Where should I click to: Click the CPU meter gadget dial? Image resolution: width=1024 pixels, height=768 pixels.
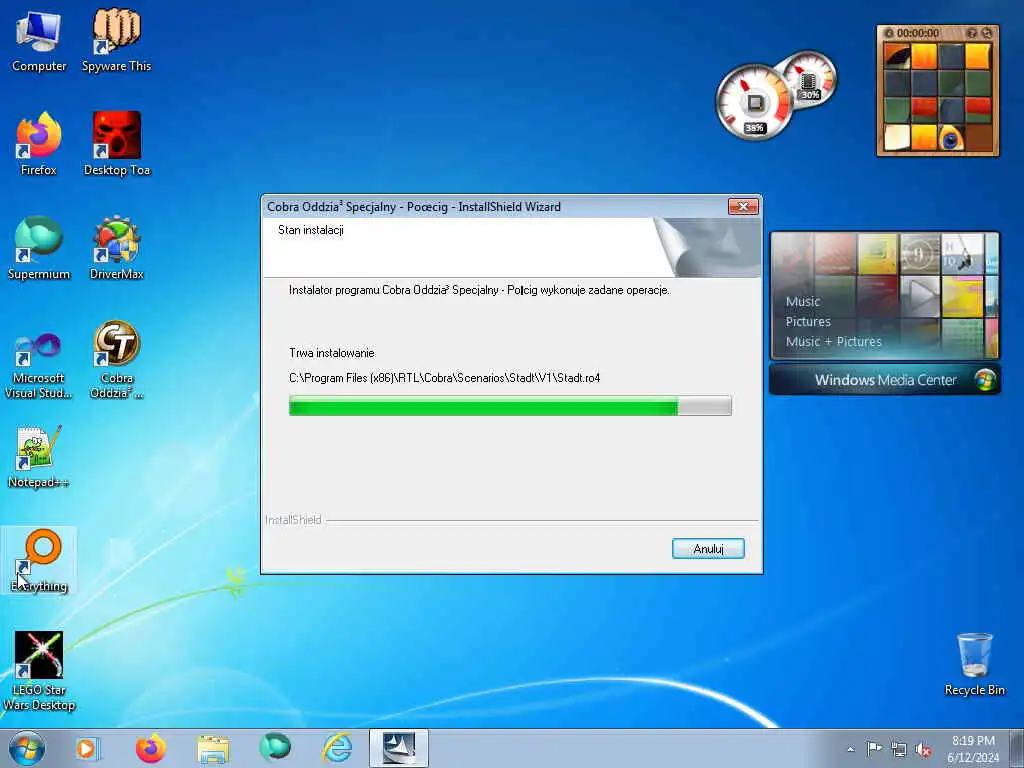[755, 103]
